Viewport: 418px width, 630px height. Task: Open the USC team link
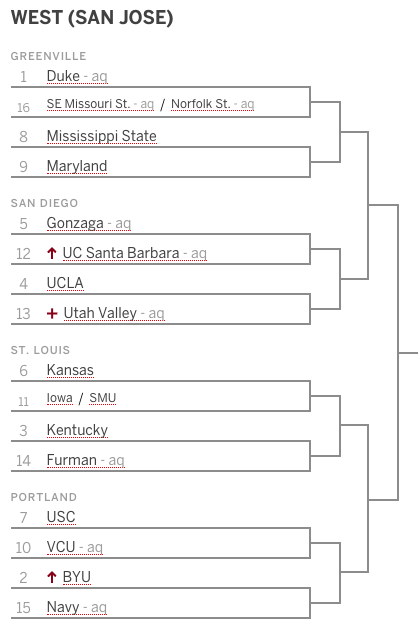point(61,517)
